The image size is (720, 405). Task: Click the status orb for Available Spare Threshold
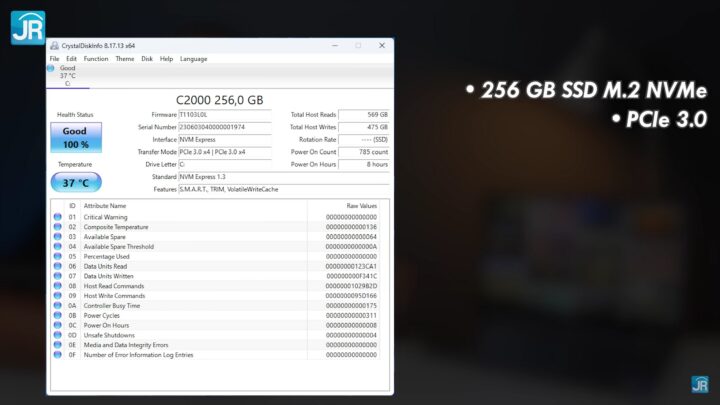57,247
